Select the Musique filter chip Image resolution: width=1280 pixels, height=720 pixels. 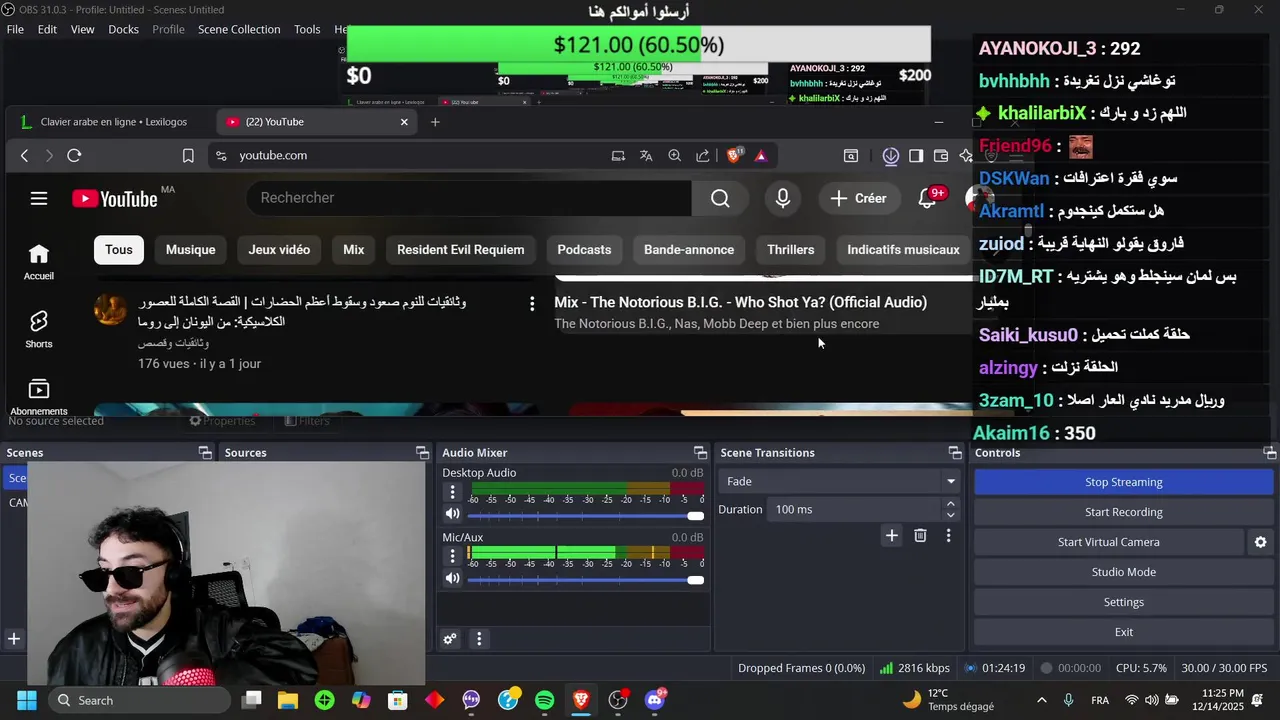tap(190, 250)
